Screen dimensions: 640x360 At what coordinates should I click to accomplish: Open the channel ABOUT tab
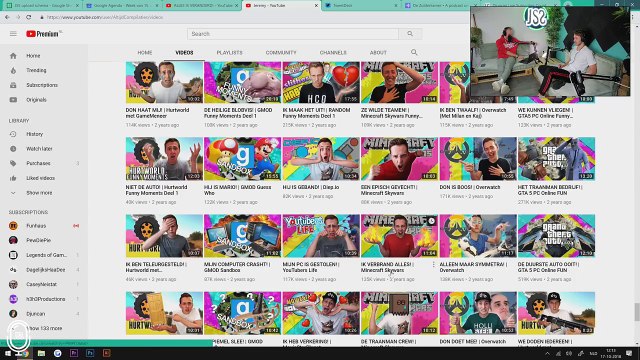tap(378, 53)
